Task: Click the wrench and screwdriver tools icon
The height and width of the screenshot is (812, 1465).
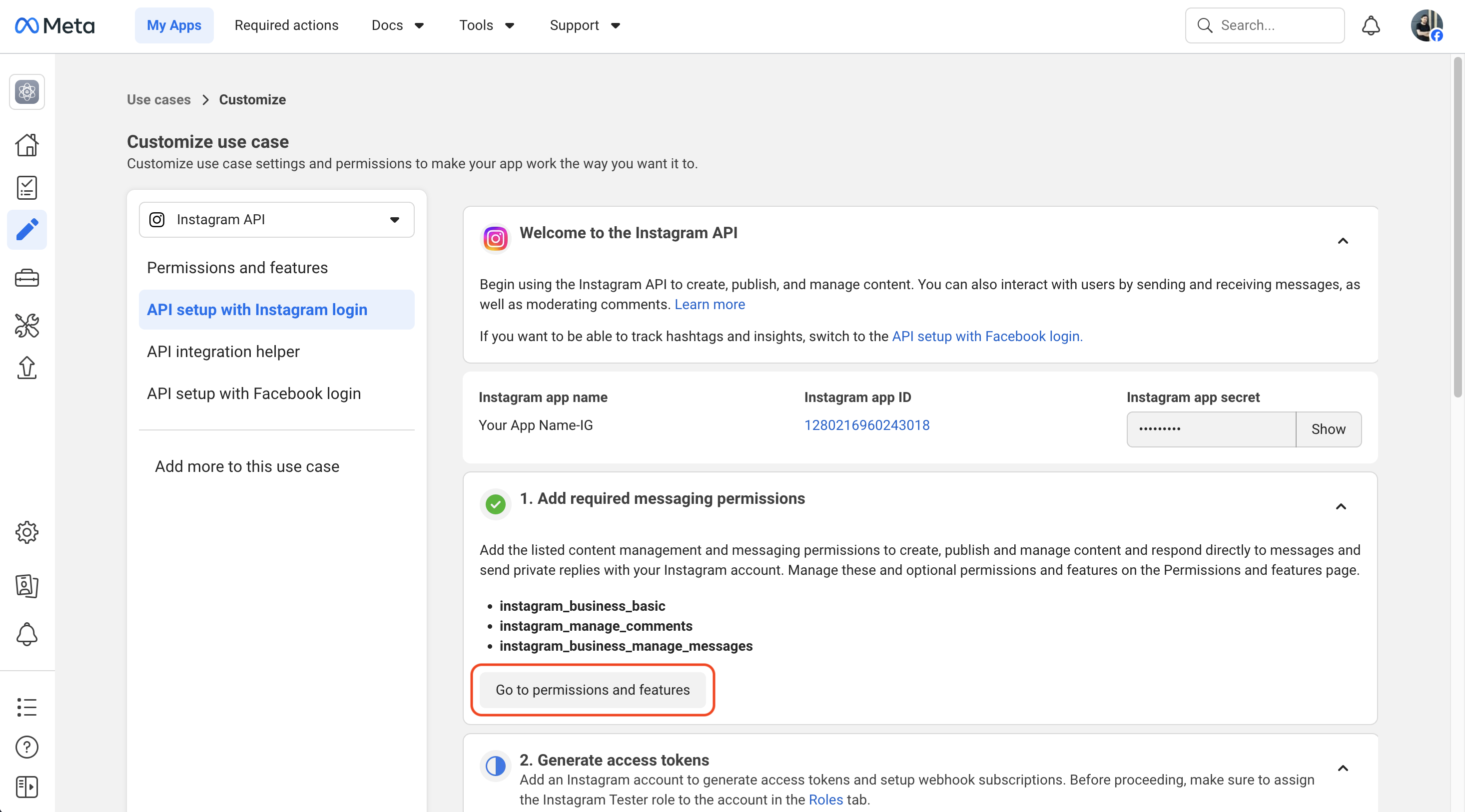Action: [26, 326]
